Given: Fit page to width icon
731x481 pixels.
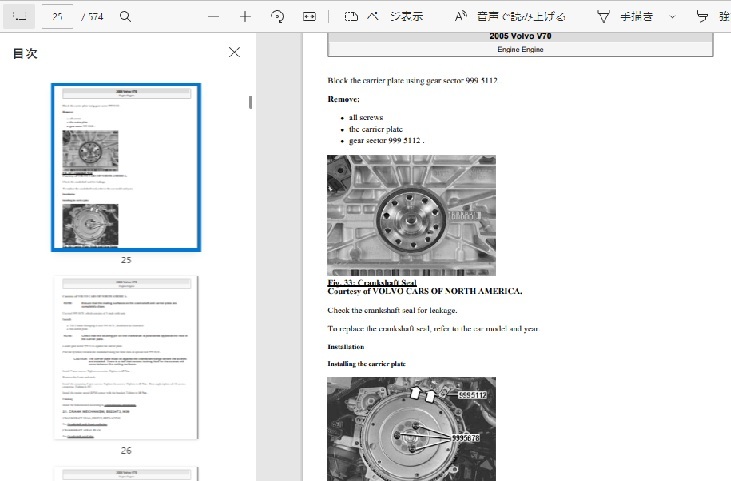Looking at the screenshot, I should click(309, 17).
